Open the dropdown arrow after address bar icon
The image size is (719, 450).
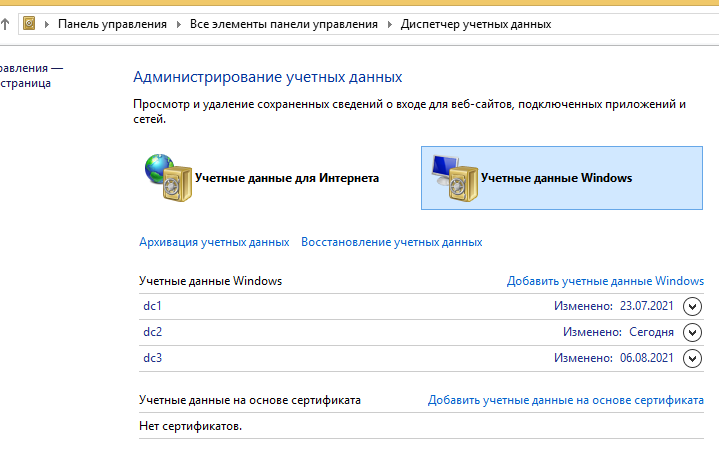(x=46, y=24)
